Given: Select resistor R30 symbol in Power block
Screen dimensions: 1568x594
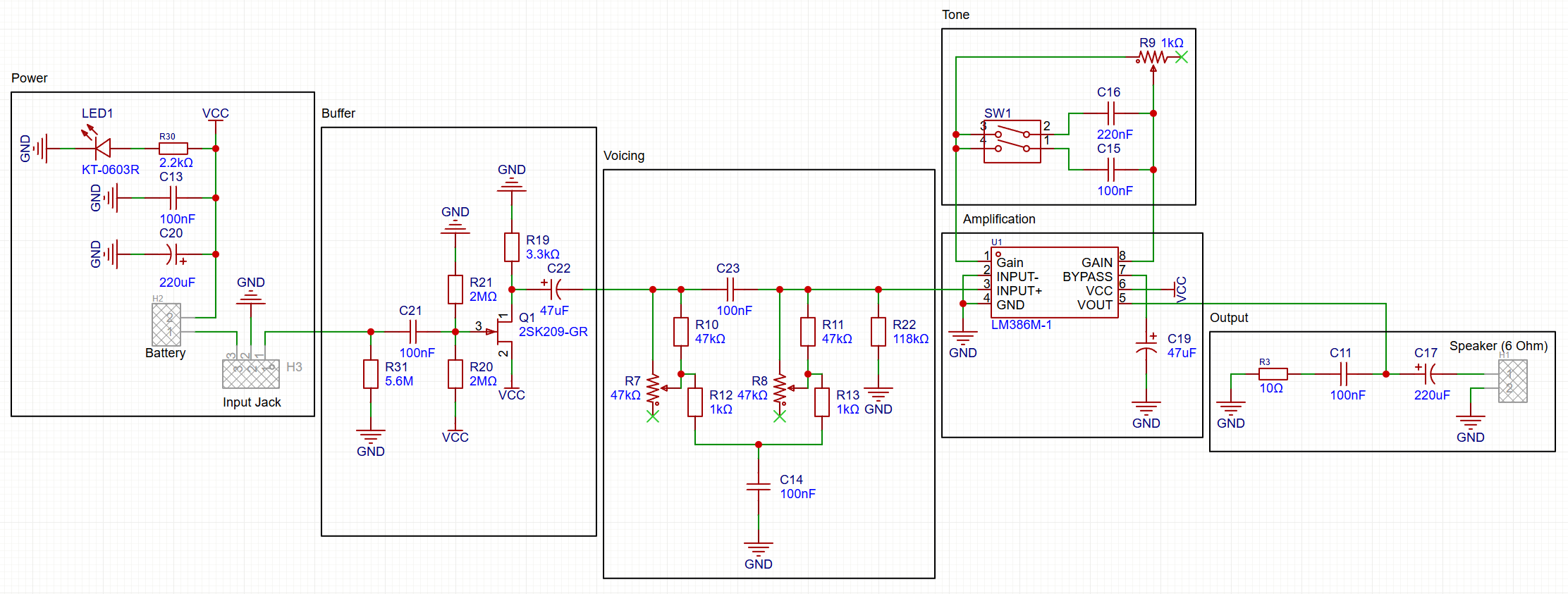Looking at the screenshot, I should tap(173, 148).
